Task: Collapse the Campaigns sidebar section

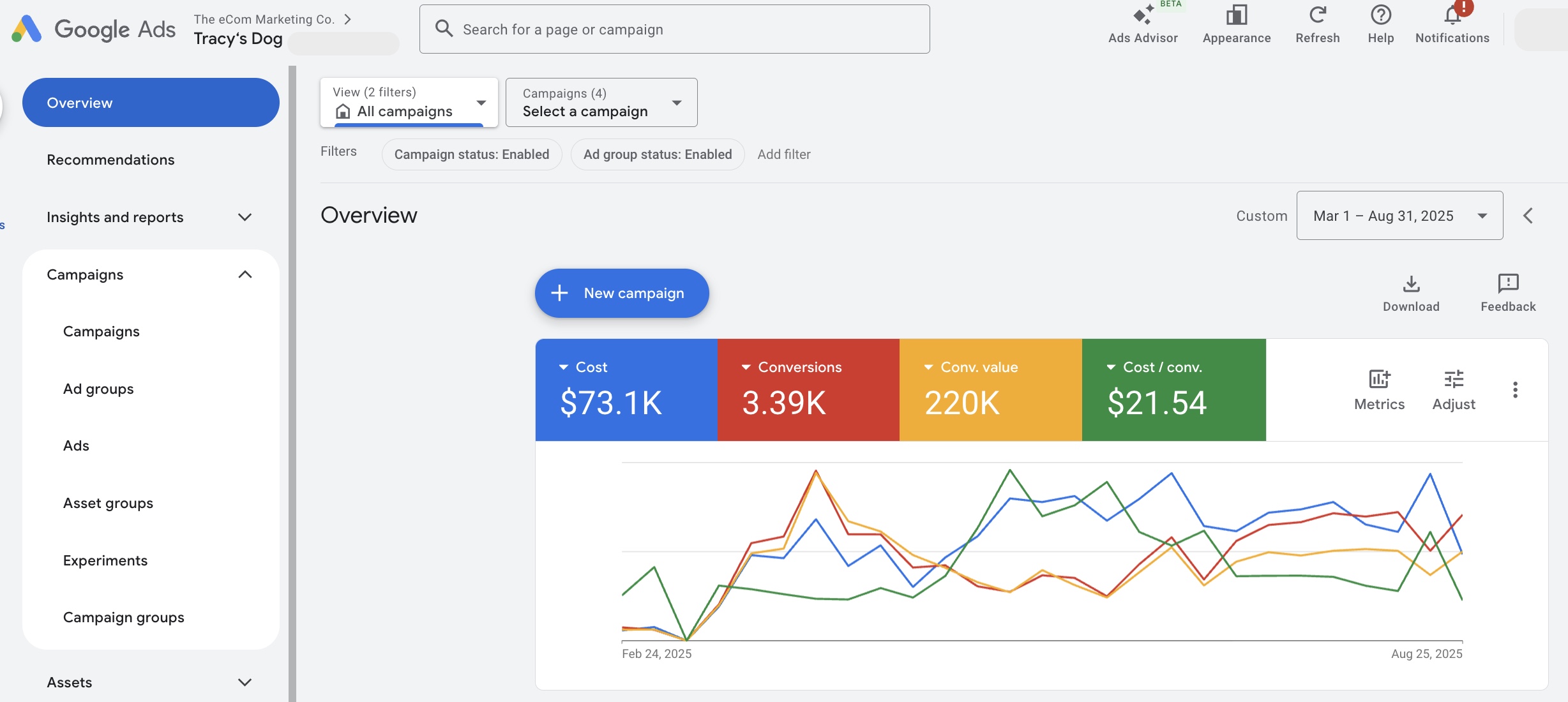Action: [245, 275]
